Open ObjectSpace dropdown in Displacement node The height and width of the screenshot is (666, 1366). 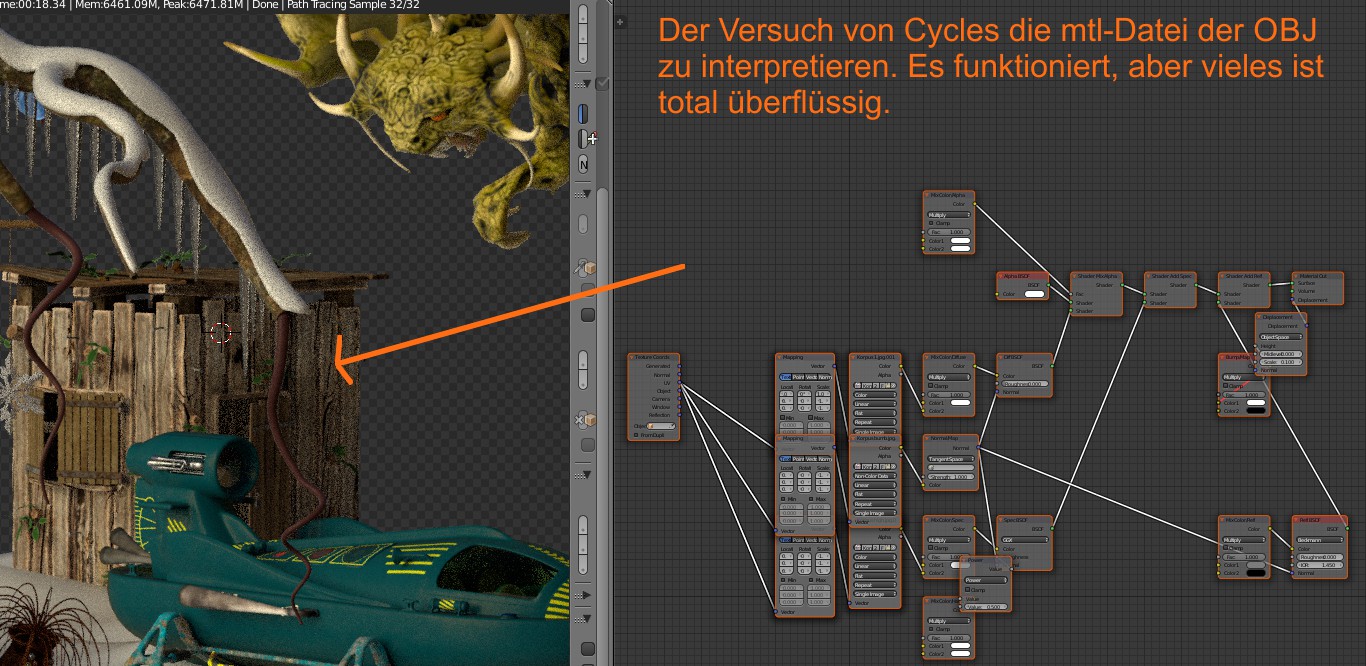pyautogui.click(x=1281, y=337)
